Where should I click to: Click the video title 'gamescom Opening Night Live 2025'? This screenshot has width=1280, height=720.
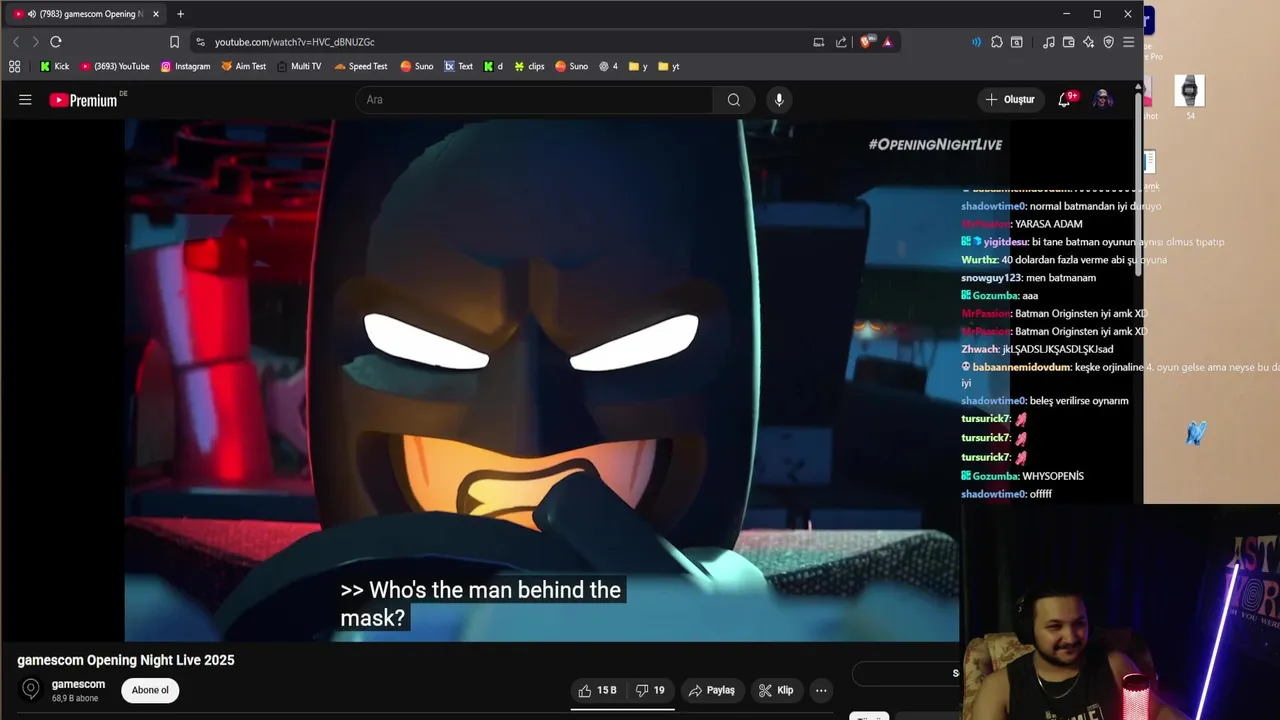(126, 660)
